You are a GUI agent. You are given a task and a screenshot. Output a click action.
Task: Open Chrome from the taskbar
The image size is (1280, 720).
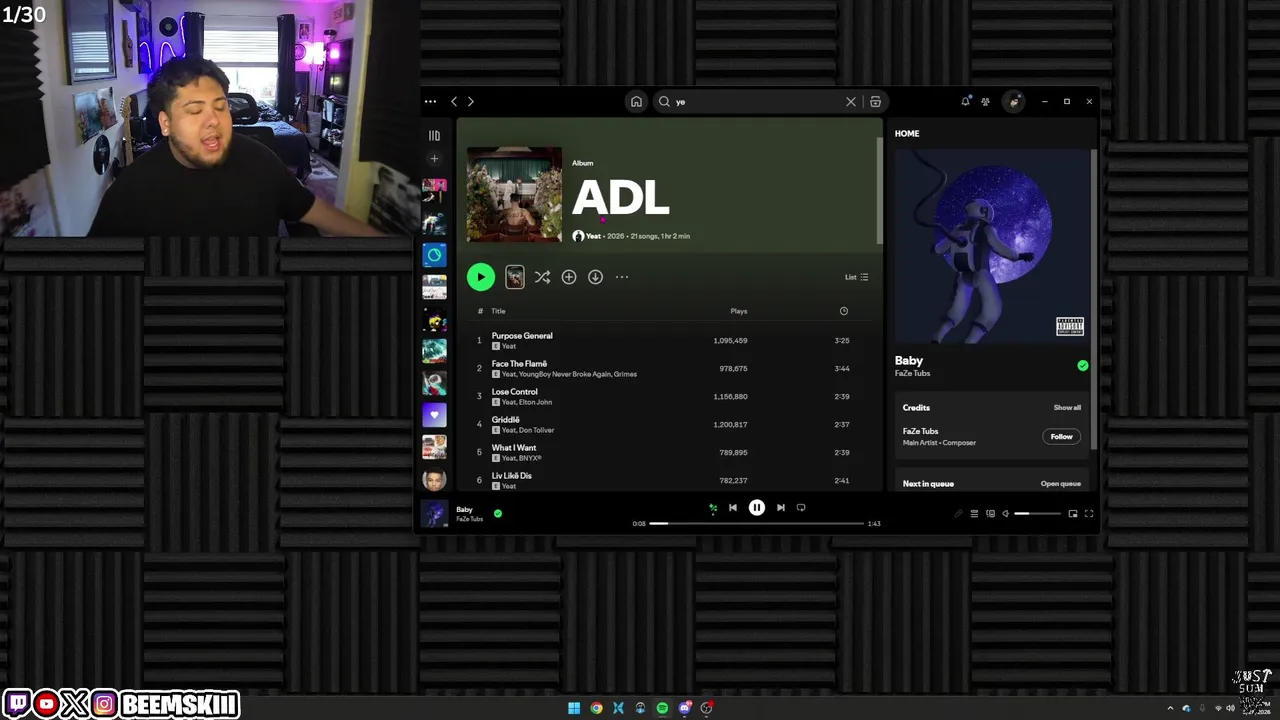(596, 708)
